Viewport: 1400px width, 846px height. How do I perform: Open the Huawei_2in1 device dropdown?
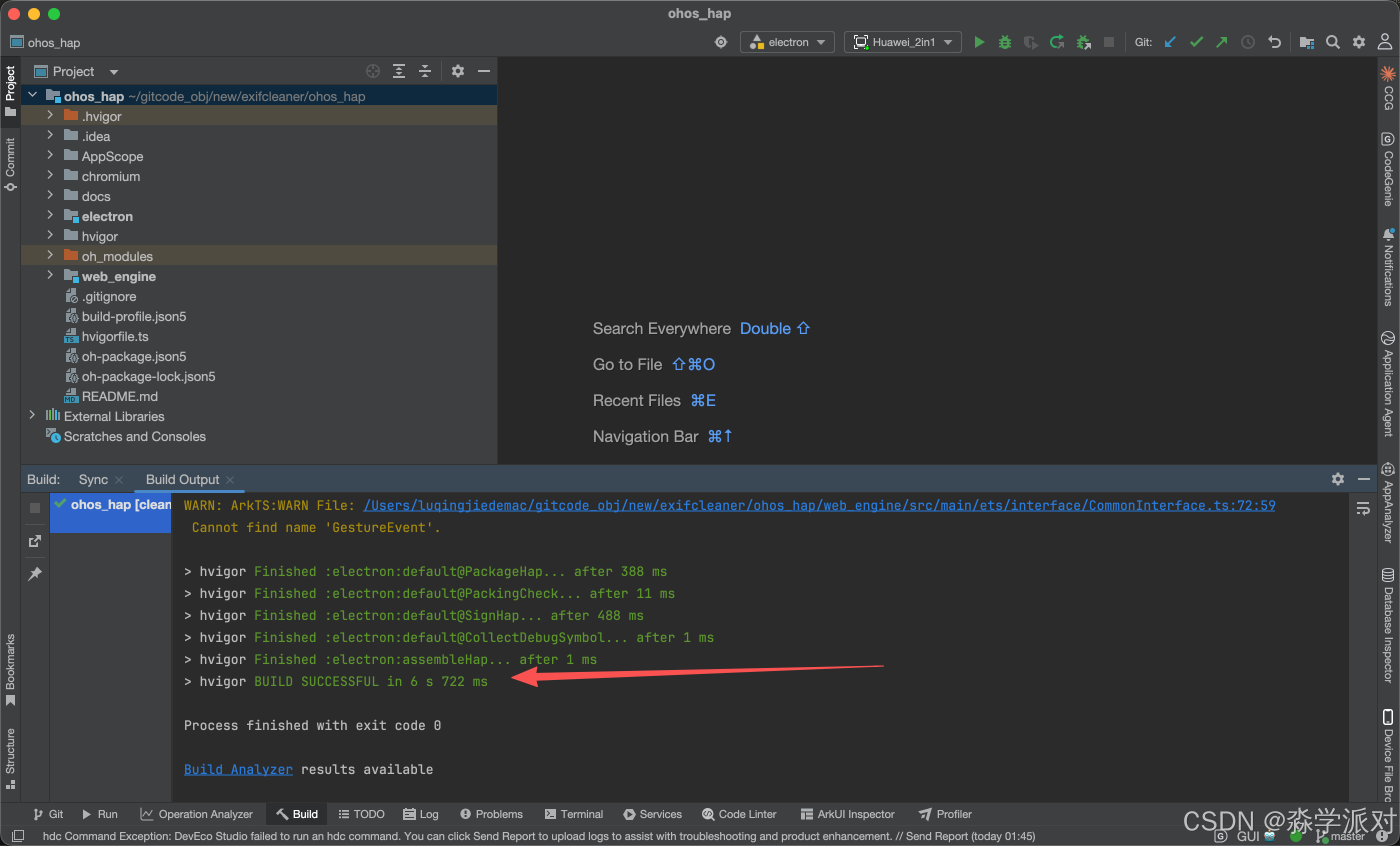902,42
